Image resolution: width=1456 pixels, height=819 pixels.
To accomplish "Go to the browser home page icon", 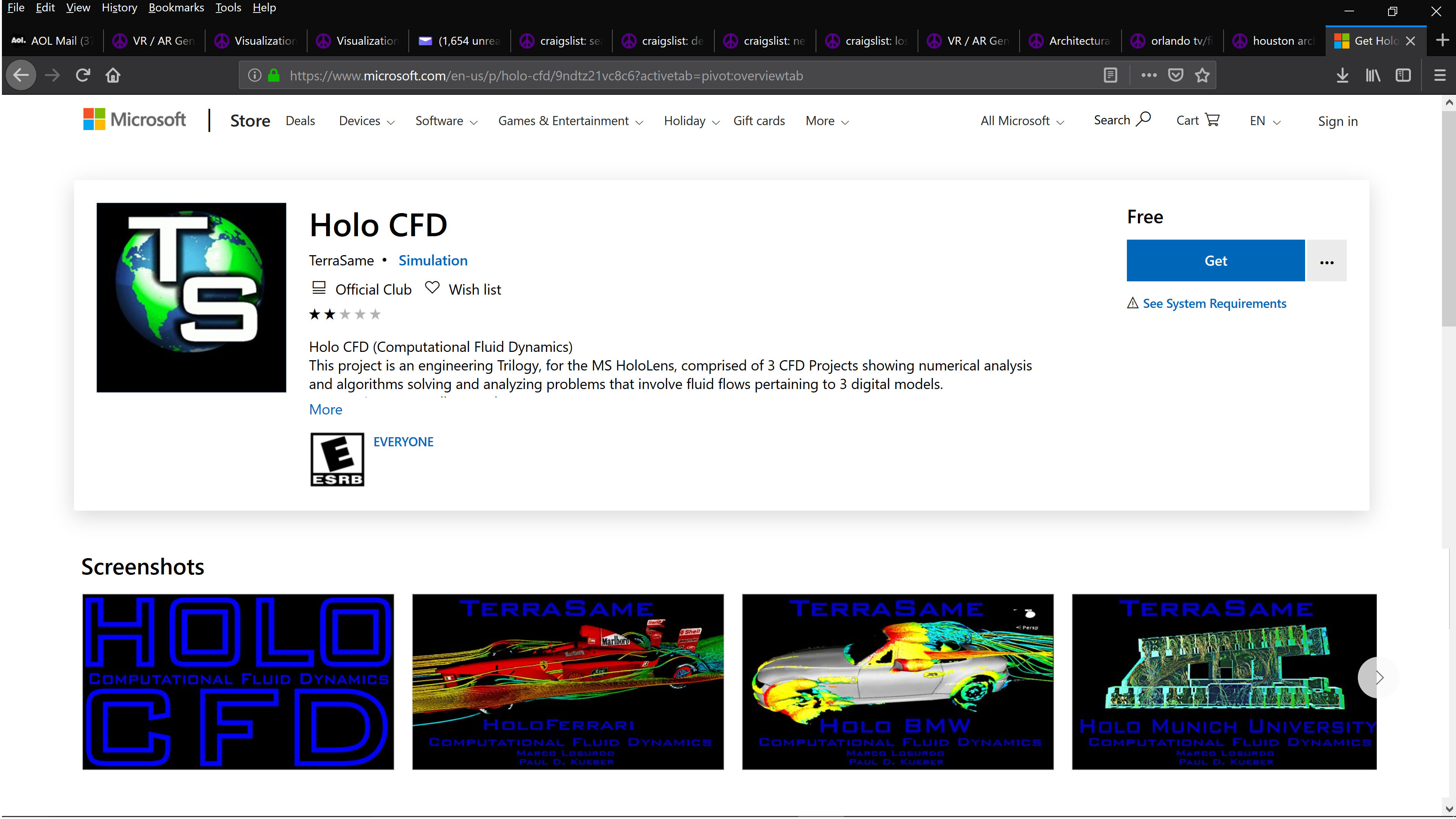I will (x=113, y=75).
